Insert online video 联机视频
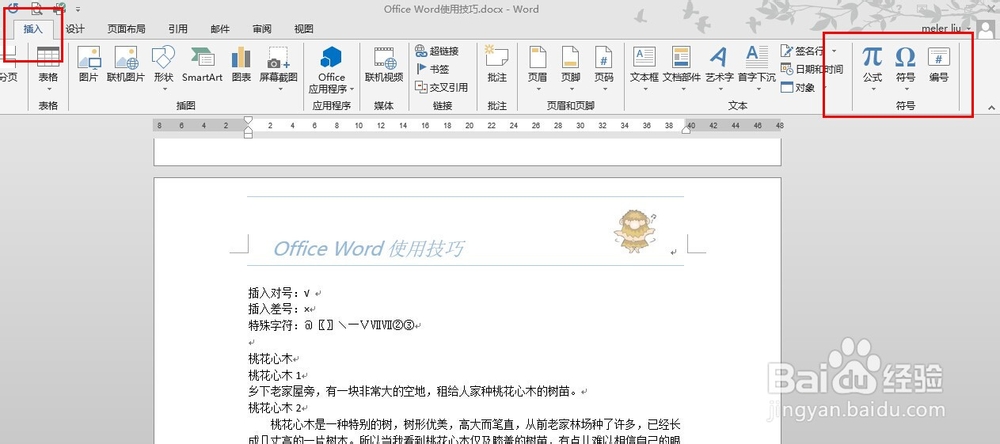This screenshot has height=444, width=1000. coord(384,65)
